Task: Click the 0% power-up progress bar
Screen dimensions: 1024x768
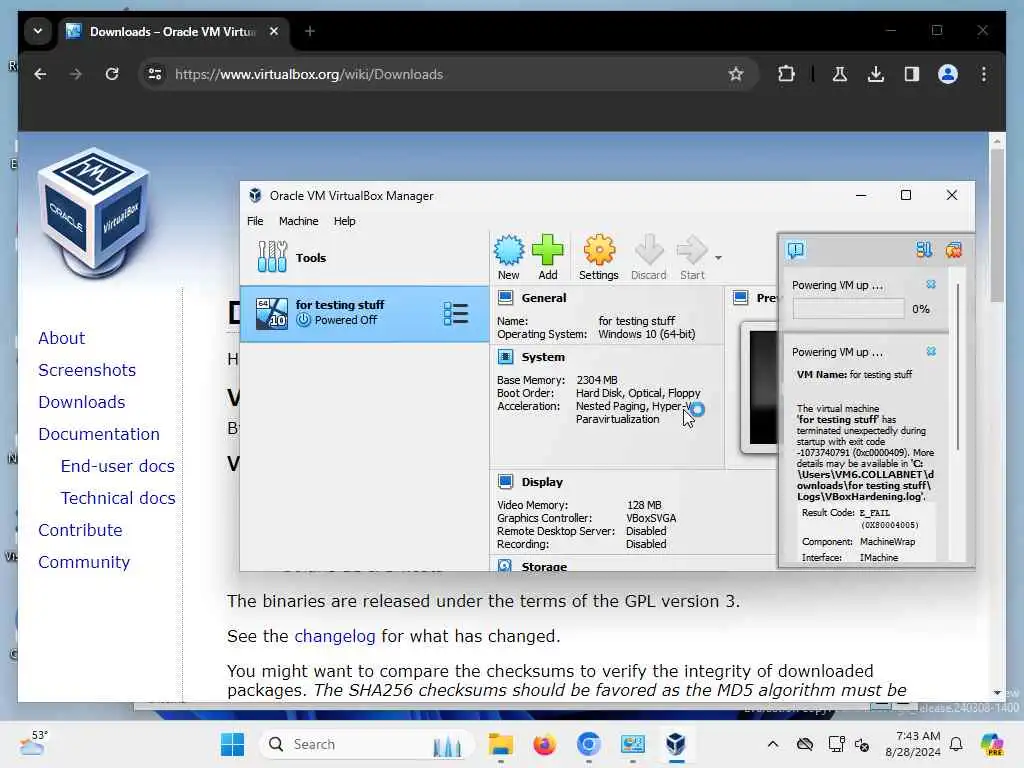Action: point(848,309)
